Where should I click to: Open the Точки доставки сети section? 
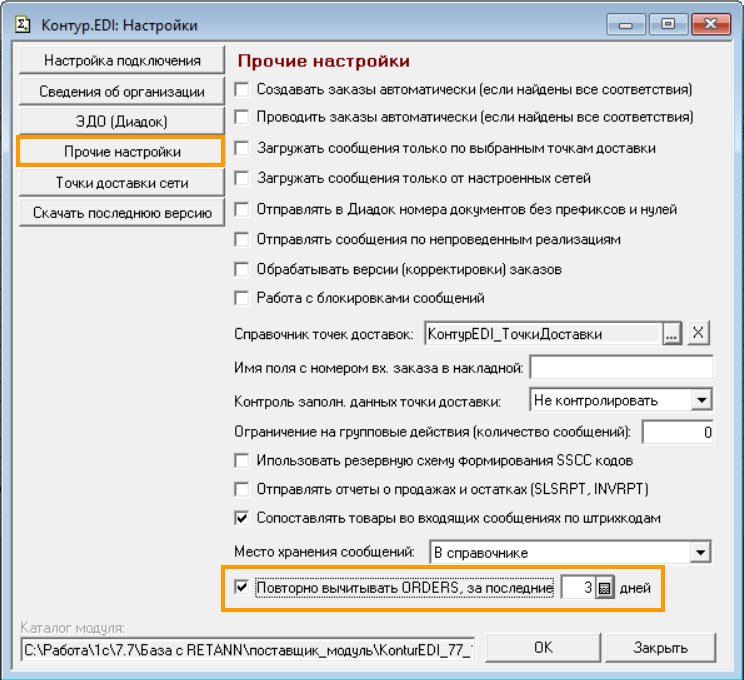(122, 183)
